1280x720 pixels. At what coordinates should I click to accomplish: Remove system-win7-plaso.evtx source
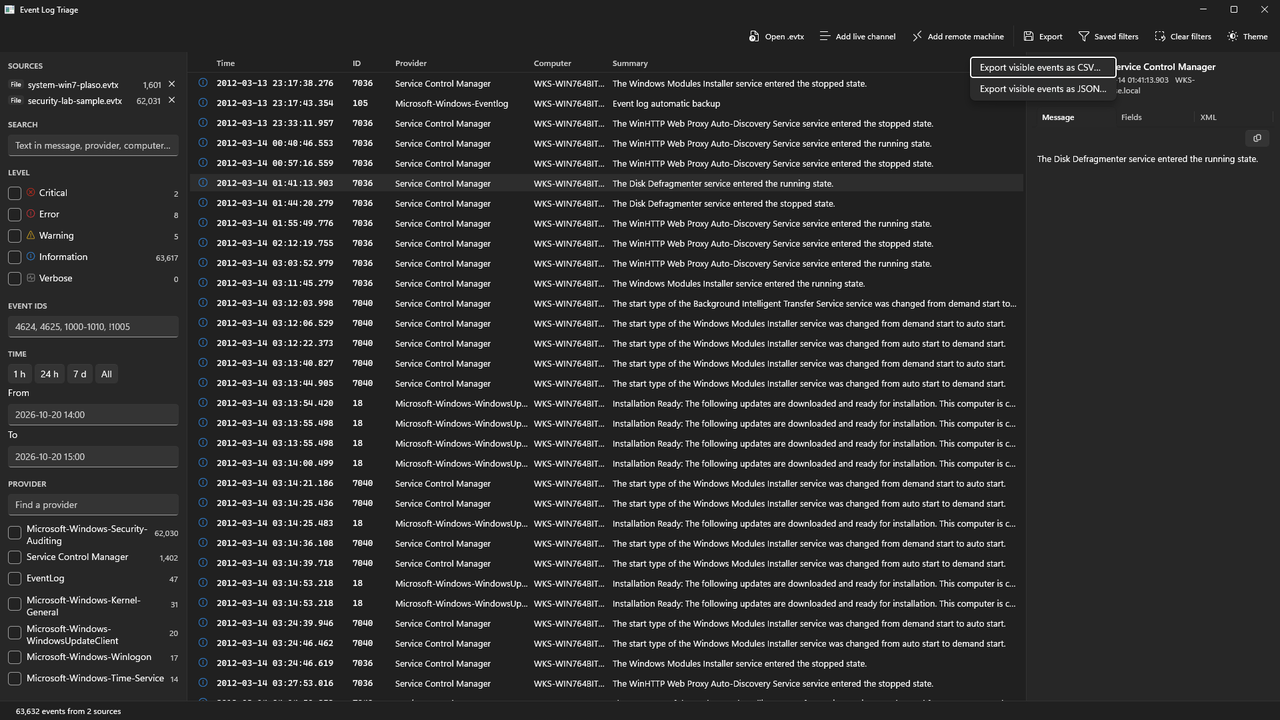click(172, 85)
